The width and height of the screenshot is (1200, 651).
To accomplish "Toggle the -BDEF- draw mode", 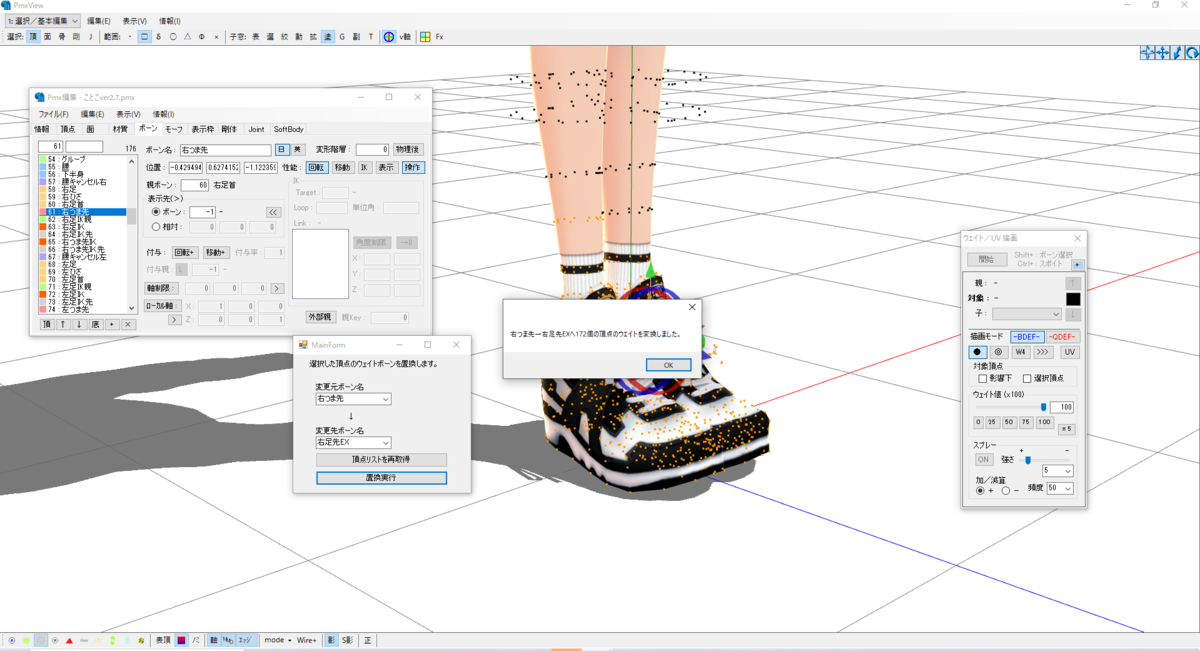I will click(x=1027, y=337).
